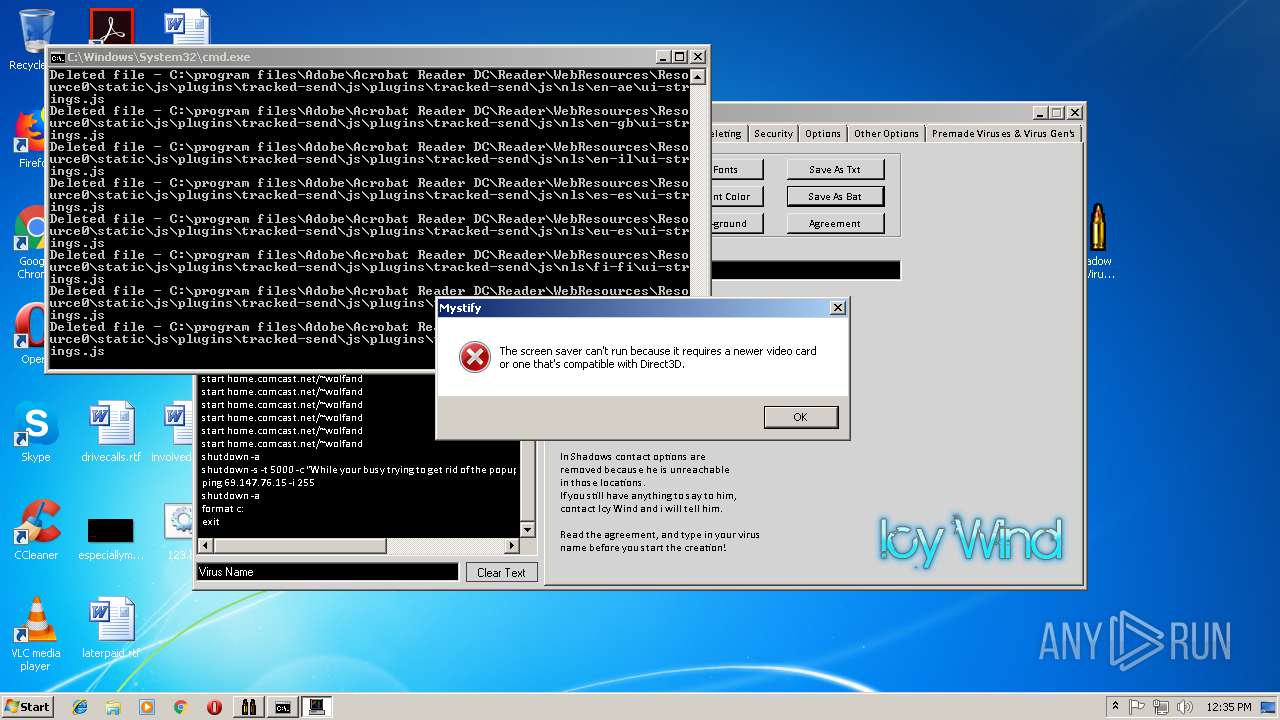Open Opera from the taskbar
The height and width of the screenshot is (720, 1280).
[x=214, y=707]
